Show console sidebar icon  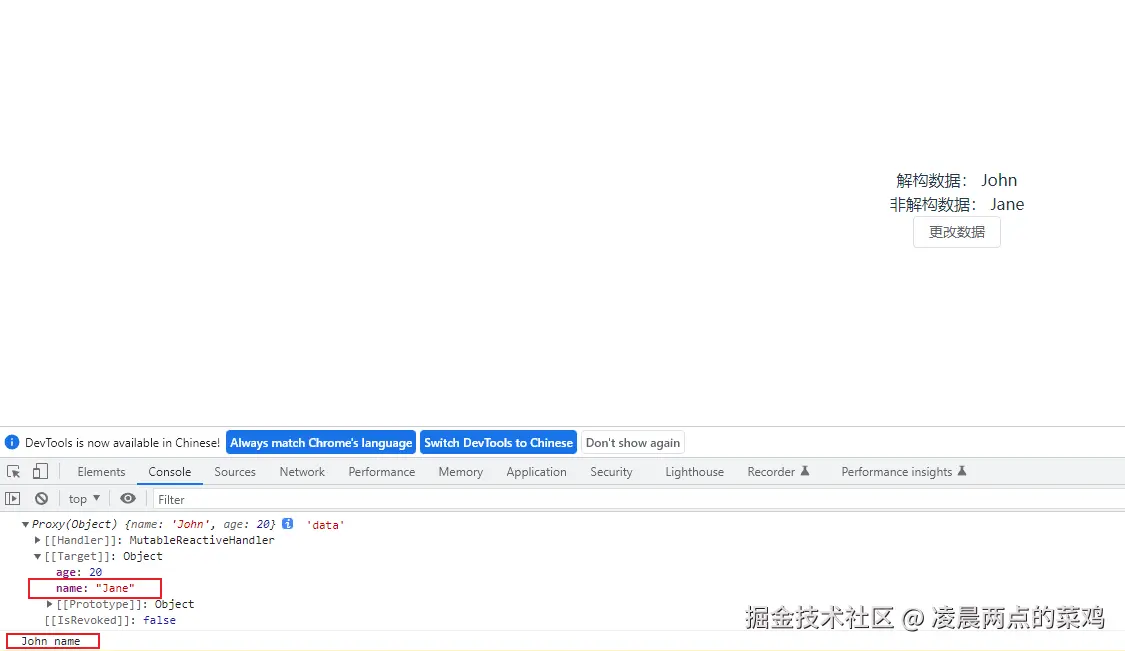[x=13, y=498]
